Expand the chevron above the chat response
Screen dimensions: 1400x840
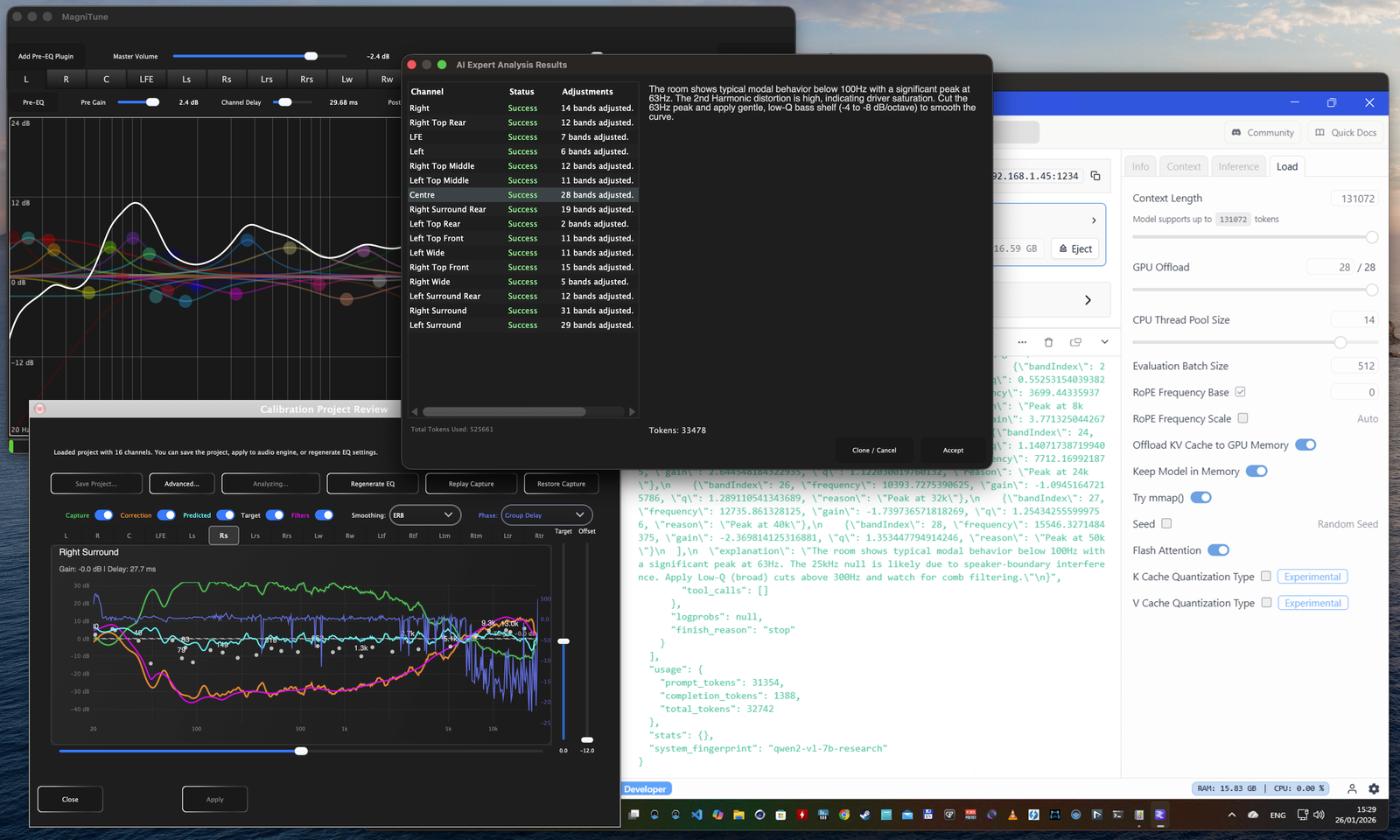pyautogui.click(x=1104, y=342)
